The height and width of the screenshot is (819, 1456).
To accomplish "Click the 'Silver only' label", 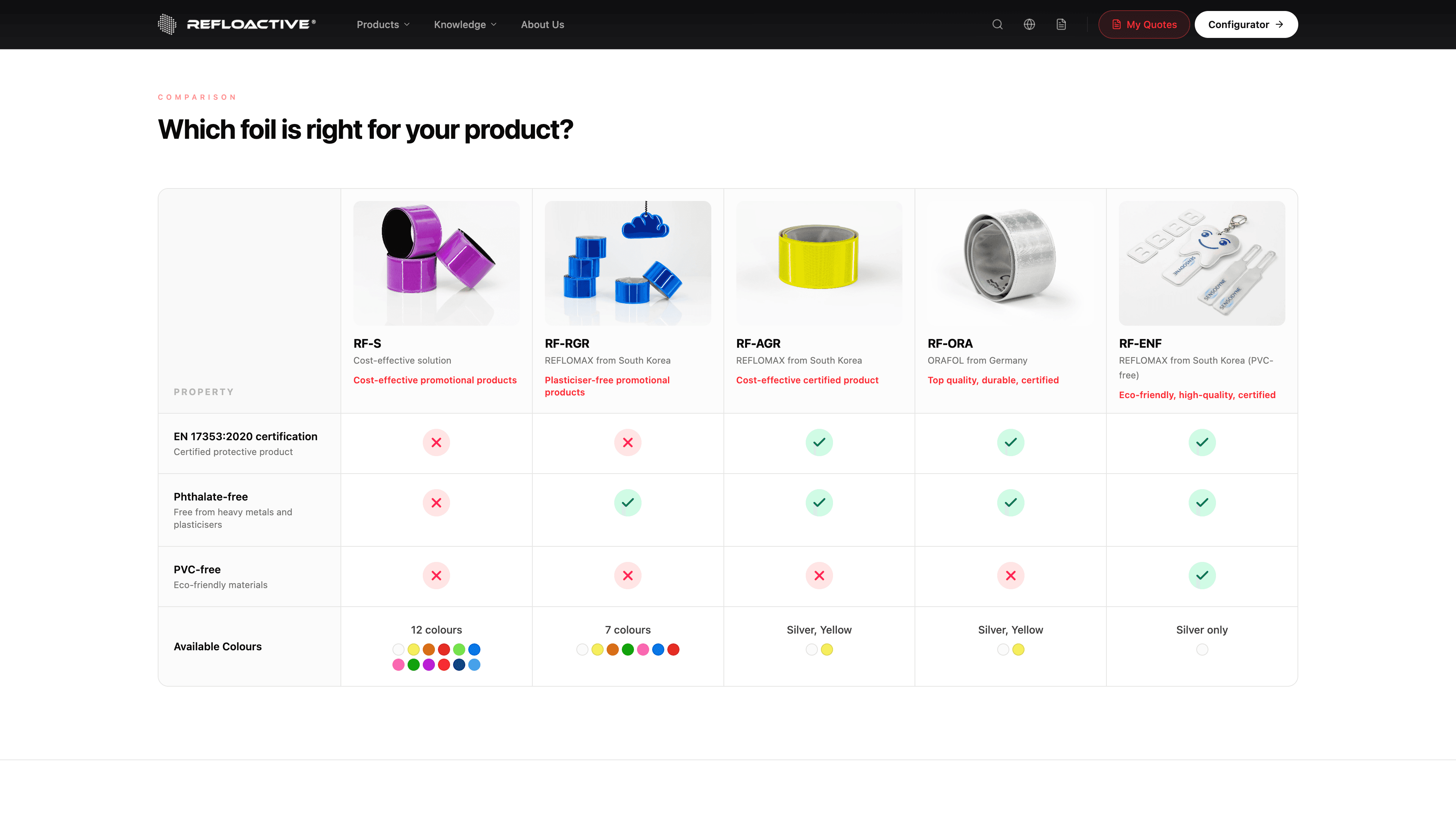I will click(x=1202, y=630).
